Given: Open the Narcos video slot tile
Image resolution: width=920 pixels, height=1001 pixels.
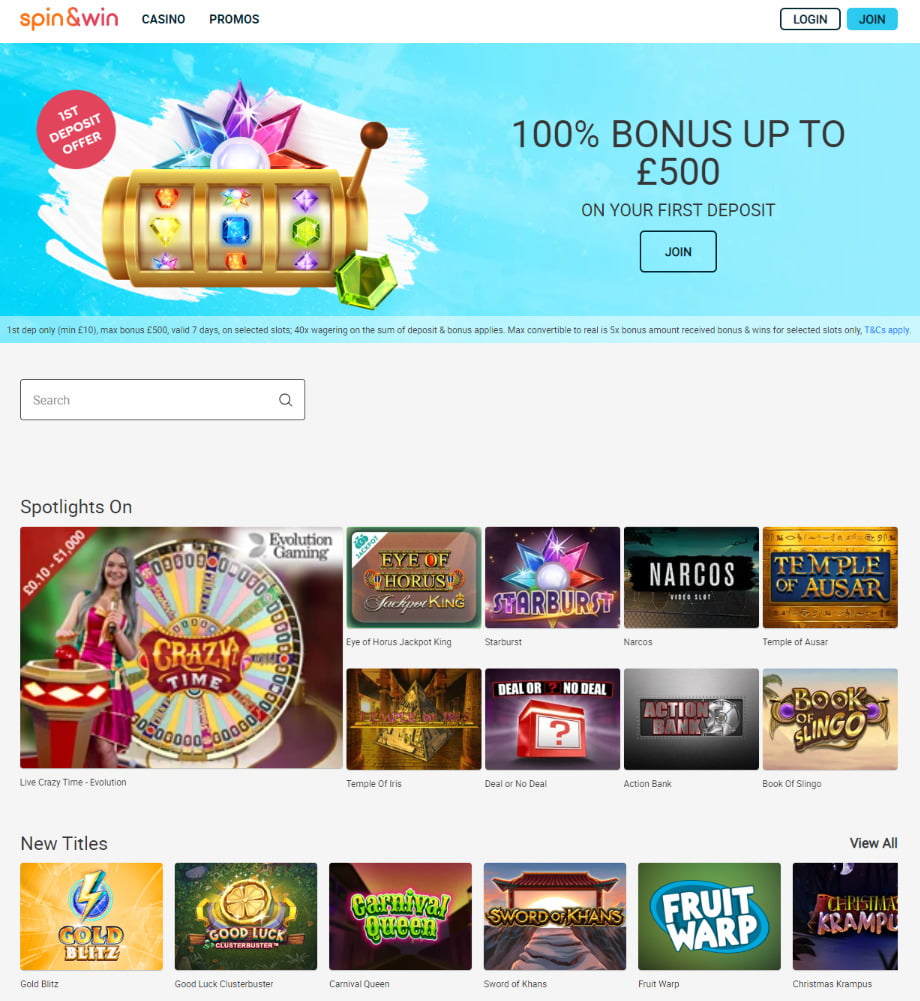Looking at the screenshot, I should click(x=691, y=577).
